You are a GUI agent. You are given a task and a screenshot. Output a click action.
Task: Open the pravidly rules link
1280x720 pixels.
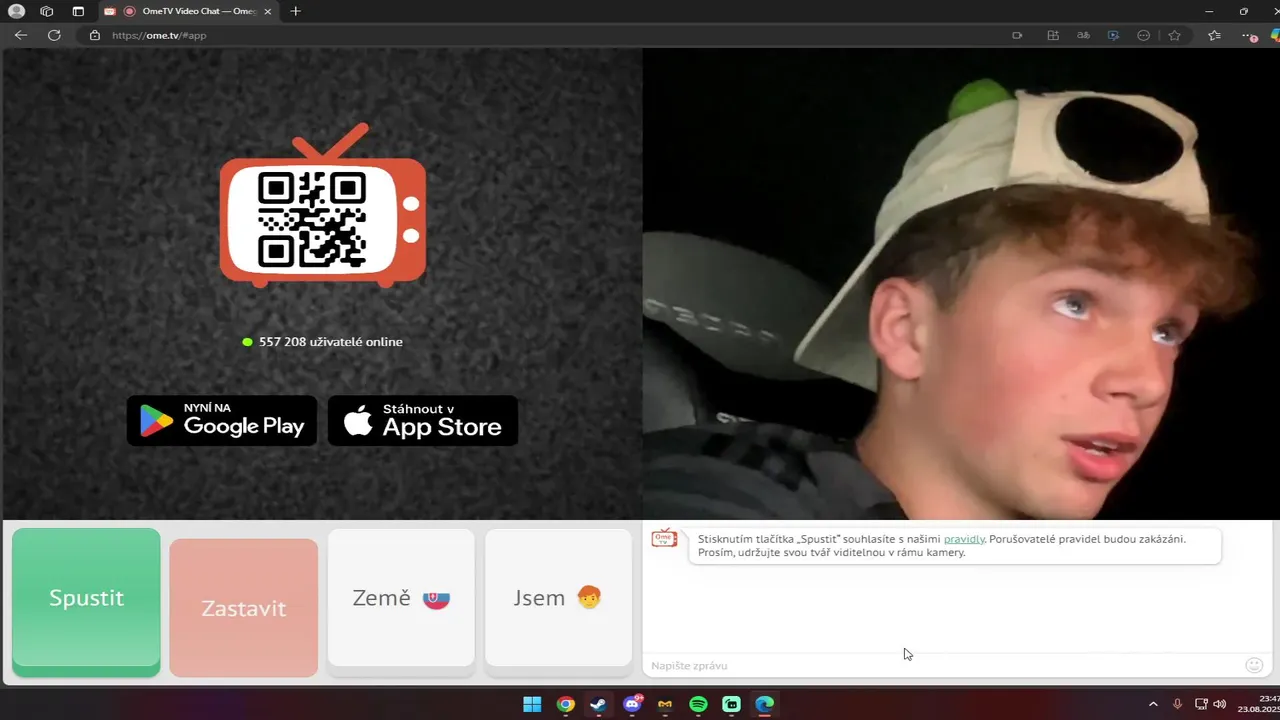964,539
